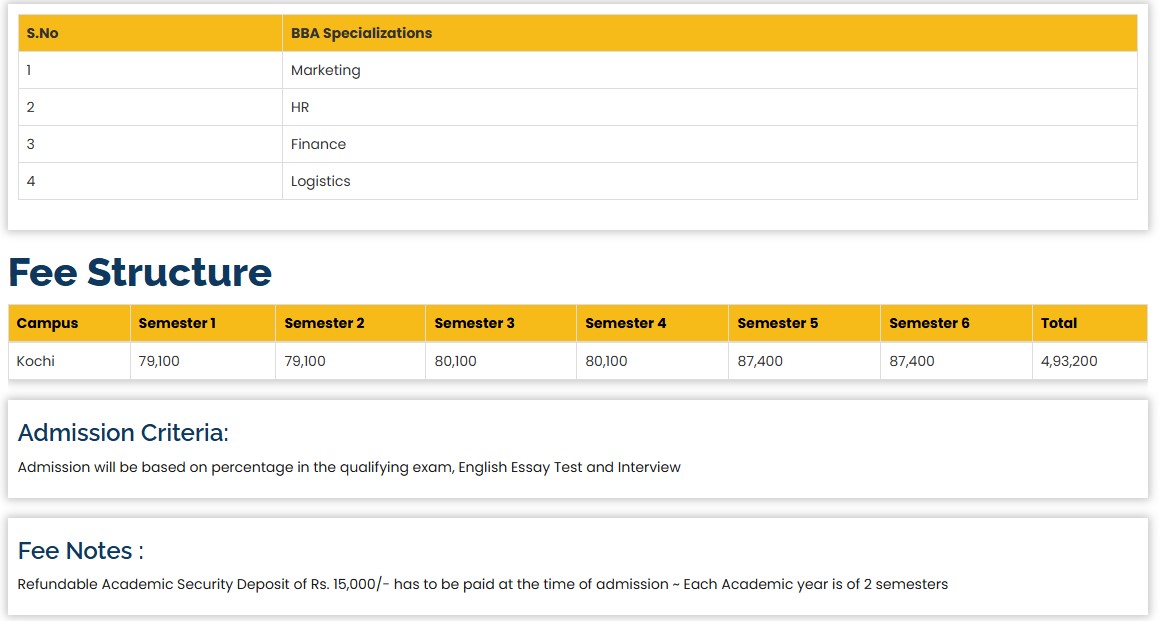The height and width of the screenshot is (621, 1160).
Task: Select the Logistics specialization cell
Action: tap(320, 181)
